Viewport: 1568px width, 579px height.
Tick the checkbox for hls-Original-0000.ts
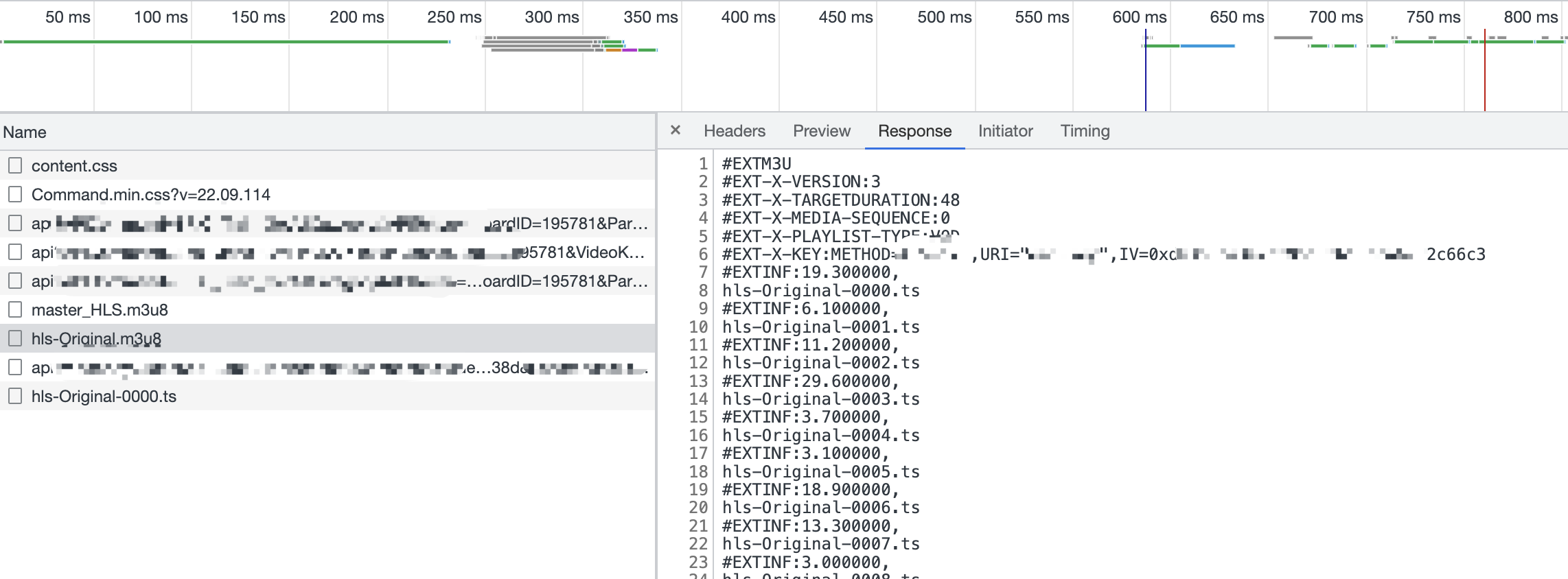[15, 396]
